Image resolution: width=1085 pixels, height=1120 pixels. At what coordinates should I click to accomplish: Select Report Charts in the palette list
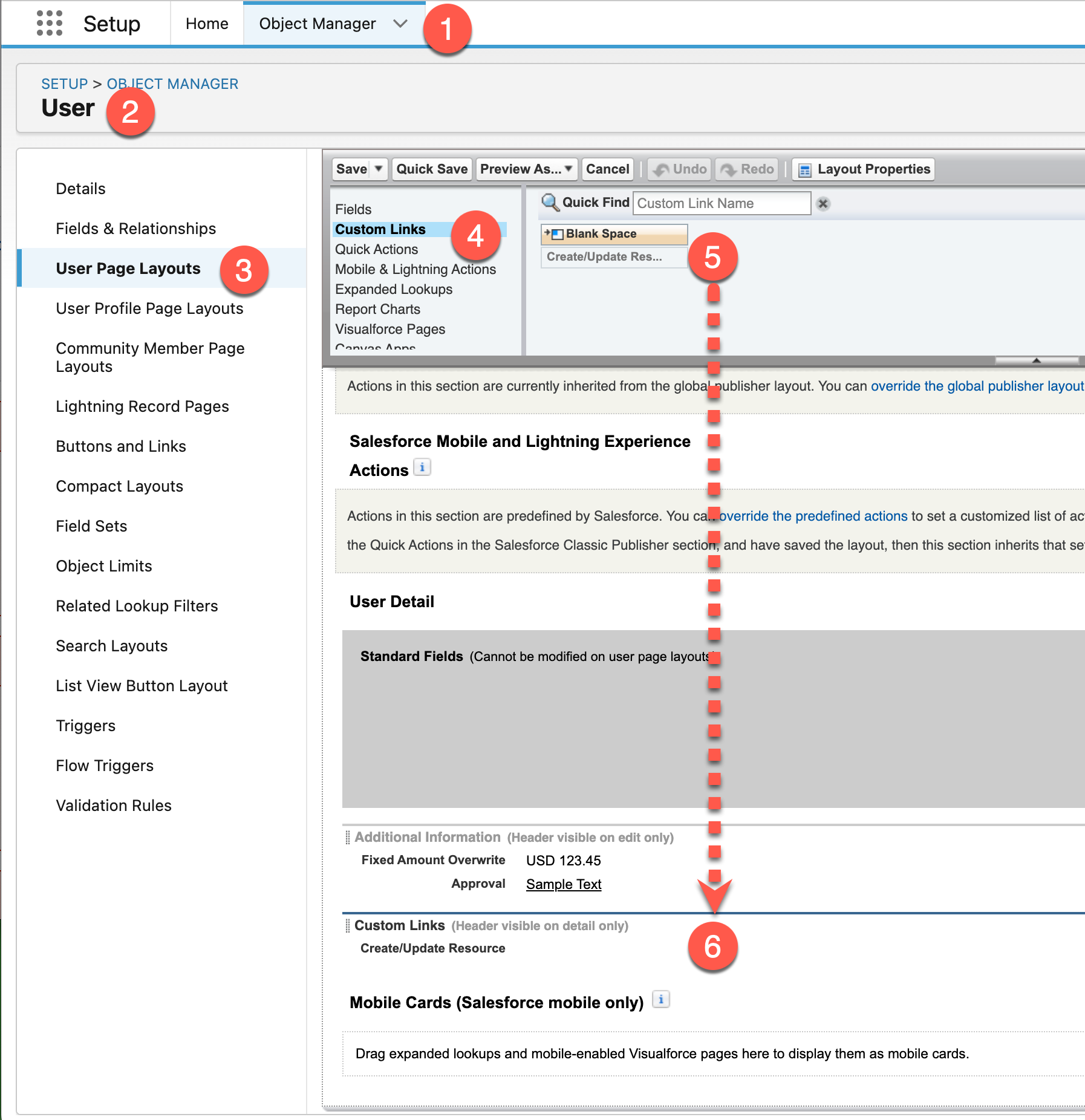(378, 309)
